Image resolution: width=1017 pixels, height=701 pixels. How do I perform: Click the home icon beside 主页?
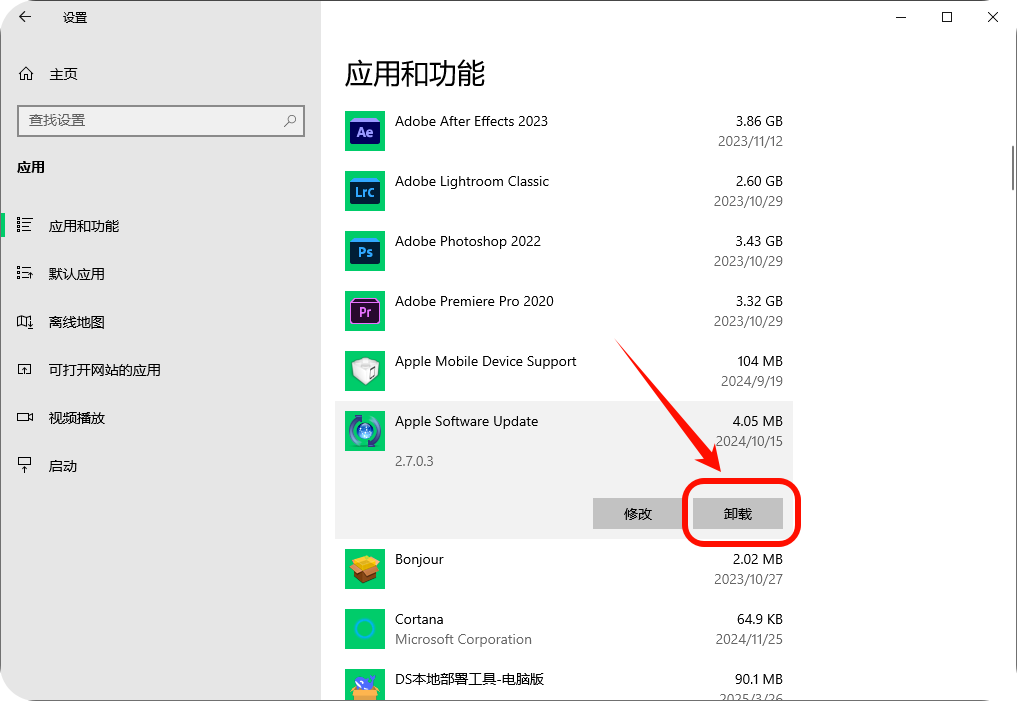point(26,74)
